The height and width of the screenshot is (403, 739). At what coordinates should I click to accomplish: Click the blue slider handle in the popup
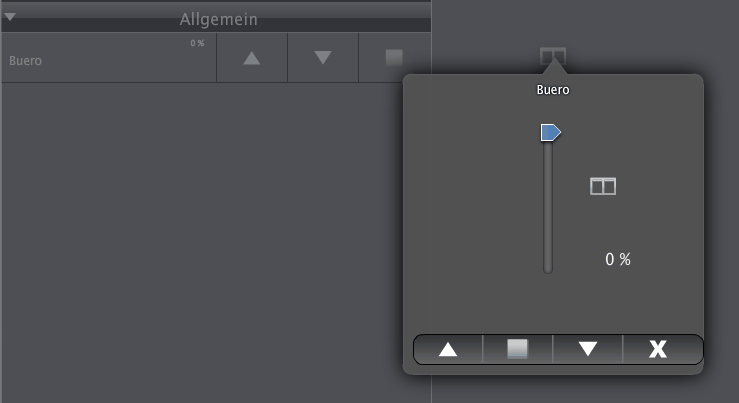click(x=550, y=132)
